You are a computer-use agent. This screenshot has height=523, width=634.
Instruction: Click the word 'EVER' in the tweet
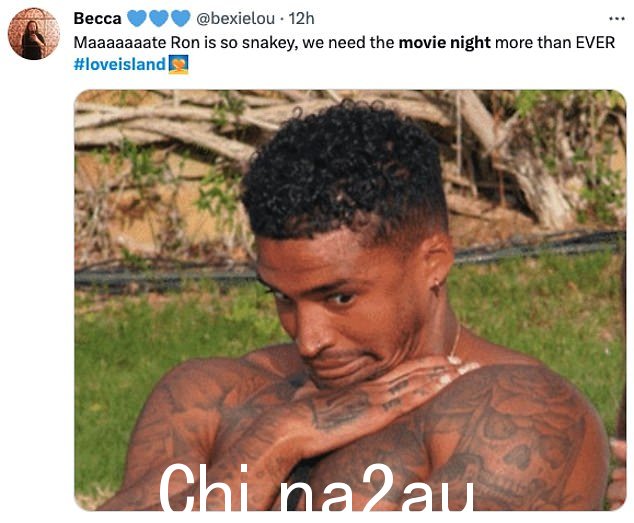(595, 42)
